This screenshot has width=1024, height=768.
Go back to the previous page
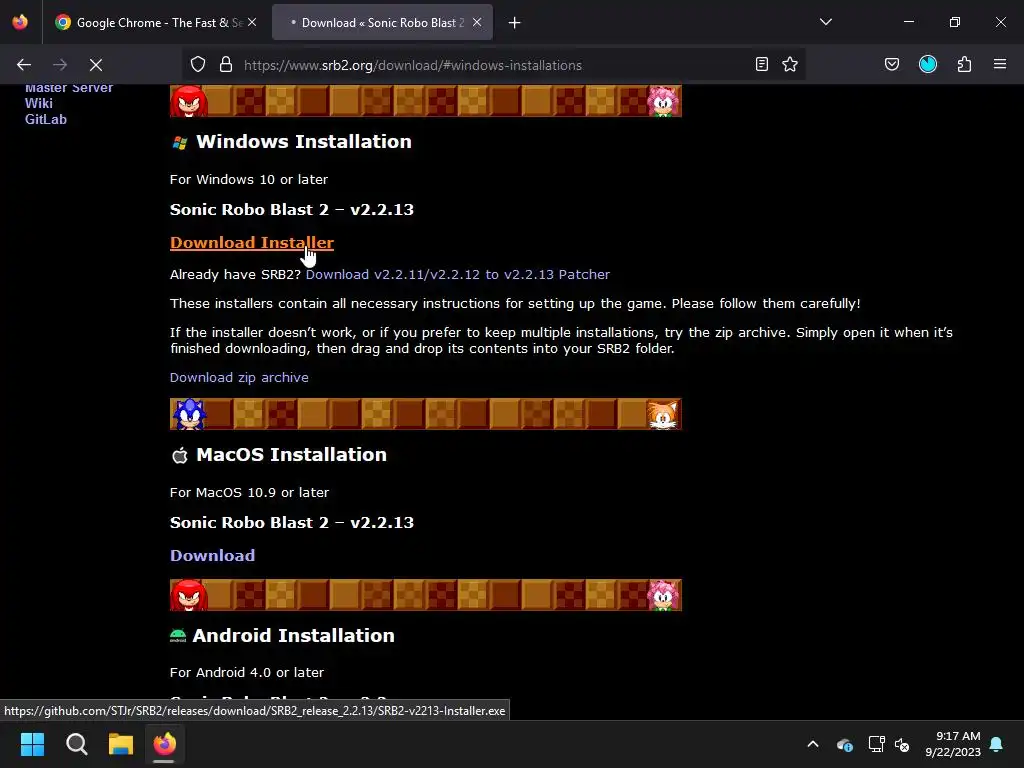(x=24, y=65)
